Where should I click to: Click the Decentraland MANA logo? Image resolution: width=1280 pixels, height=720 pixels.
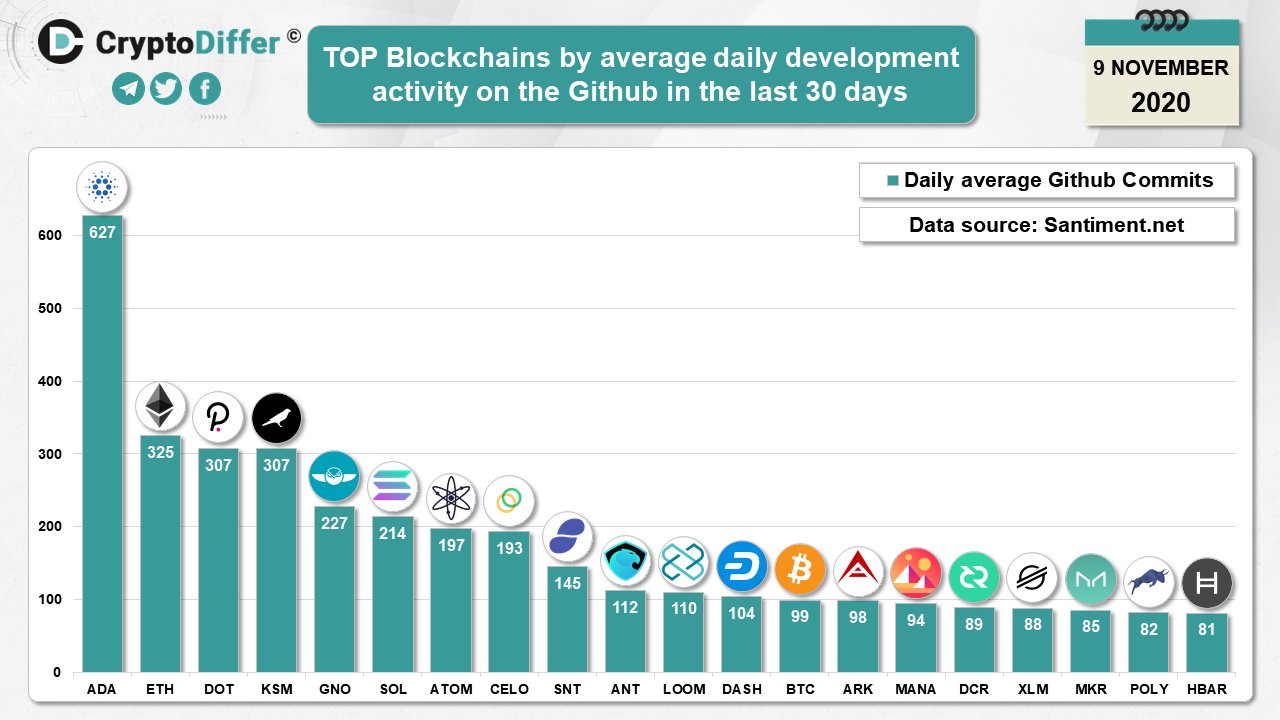point(915,572)
